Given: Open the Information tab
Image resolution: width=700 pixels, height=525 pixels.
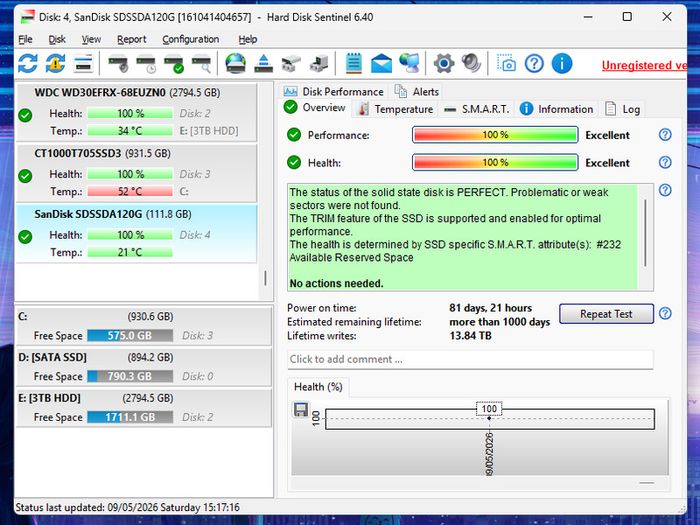Looking at the screenshot, I should pyautogui.click(x=557, y=109).
